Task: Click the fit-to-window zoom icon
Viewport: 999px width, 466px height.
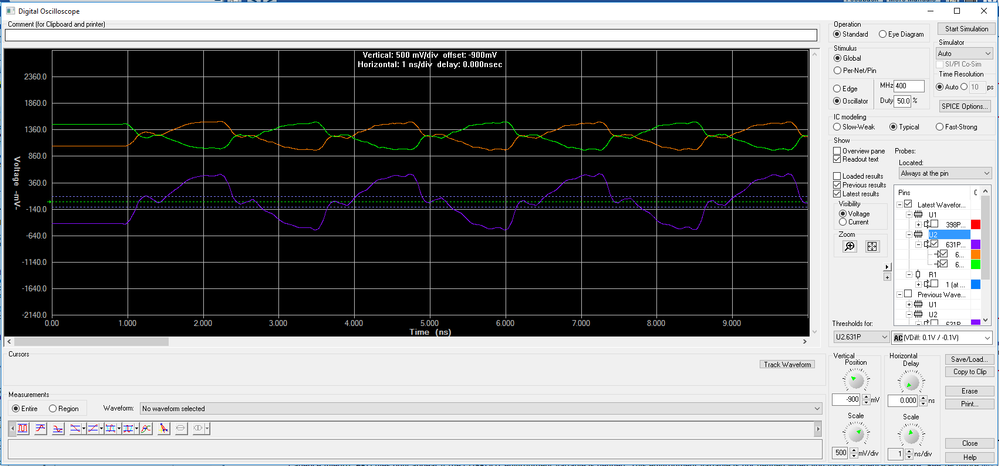Action: pyautogui.click(x=872, y=246)
